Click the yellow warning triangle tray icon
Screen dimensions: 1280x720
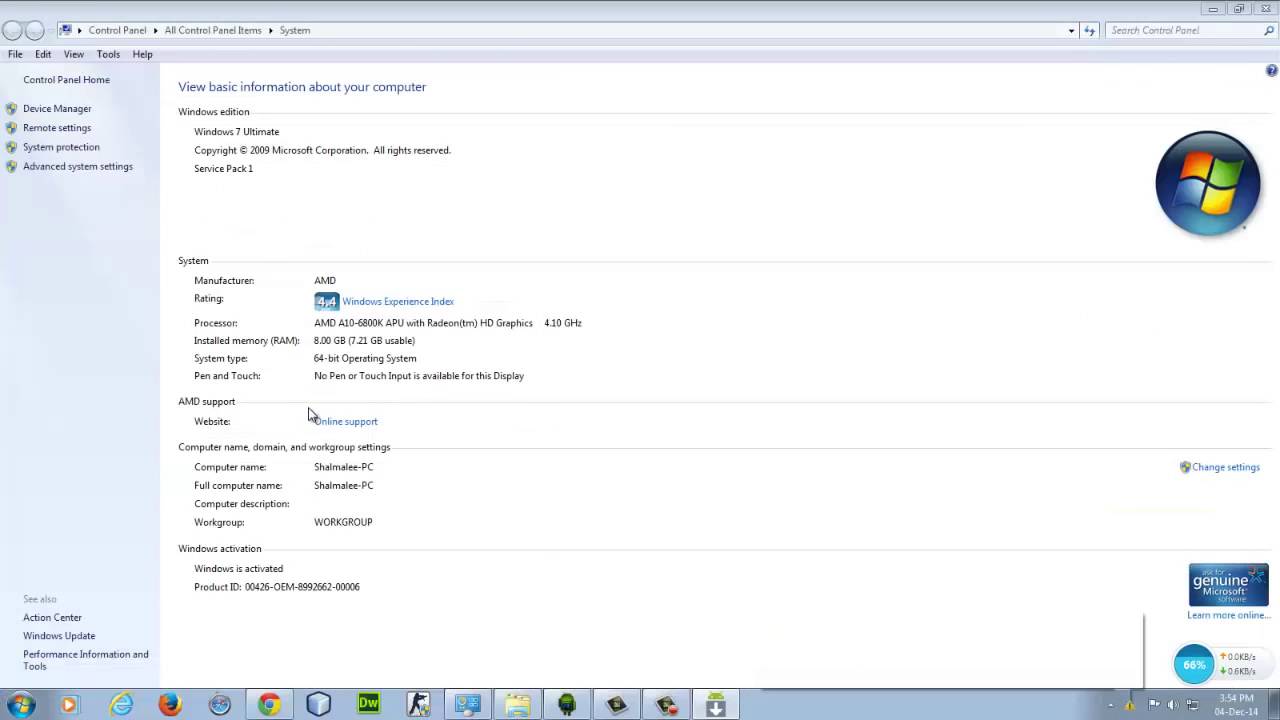tap(1130, 704)
